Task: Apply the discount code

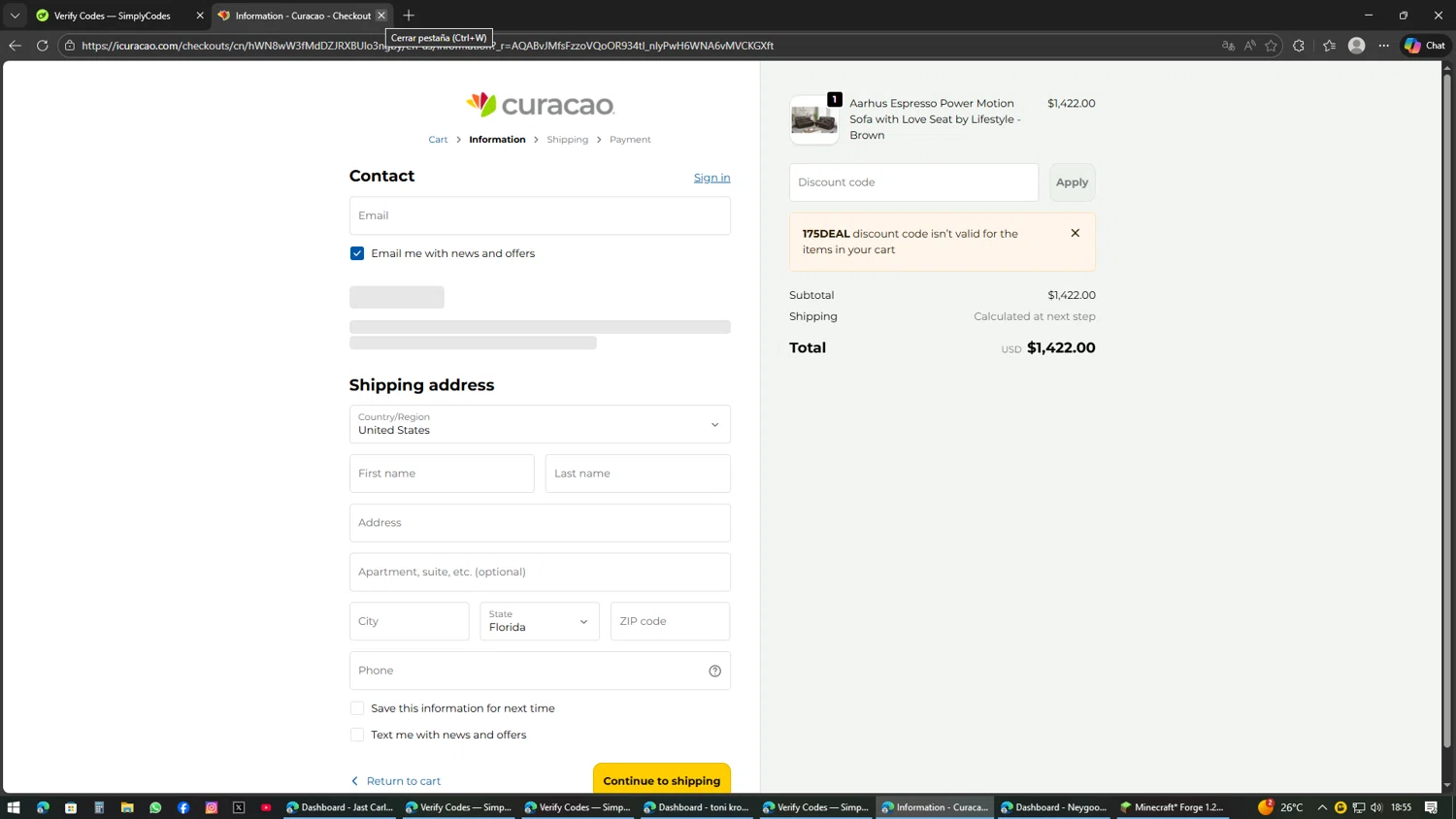Action: [1072, 182]
